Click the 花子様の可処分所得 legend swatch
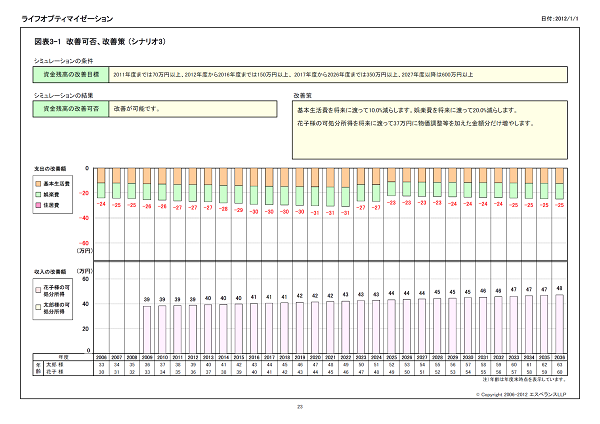 pyautogui.click(x=38, y=286)
